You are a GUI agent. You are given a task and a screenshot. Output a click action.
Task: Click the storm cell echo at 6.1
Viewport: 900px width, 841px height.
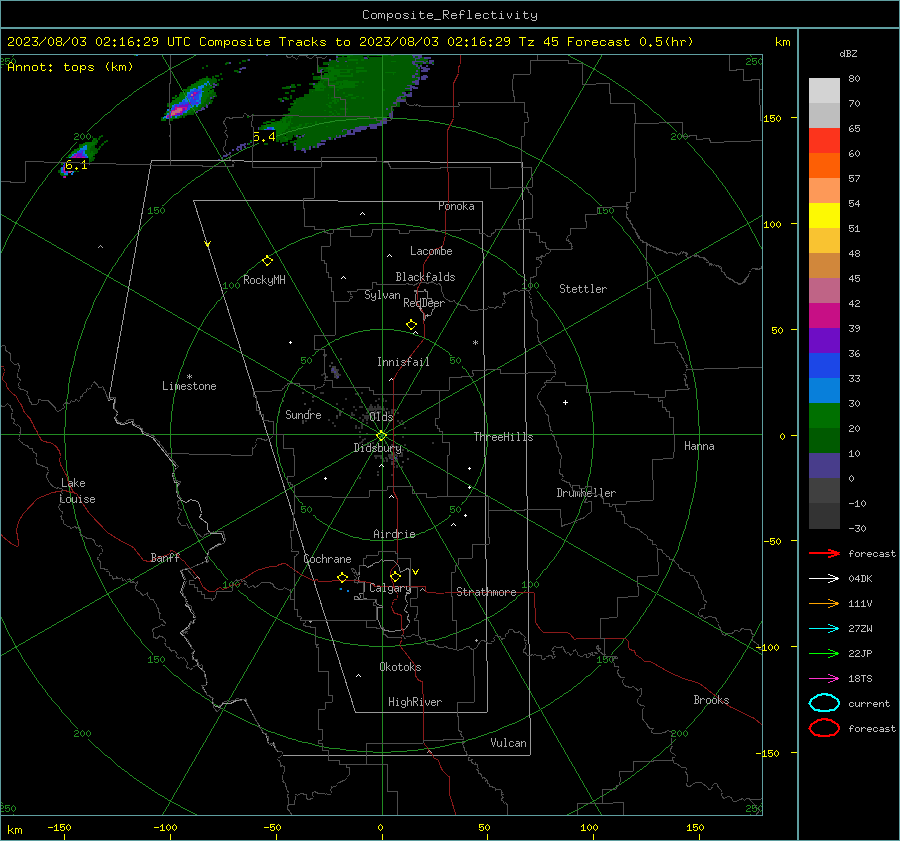[82, 155]
